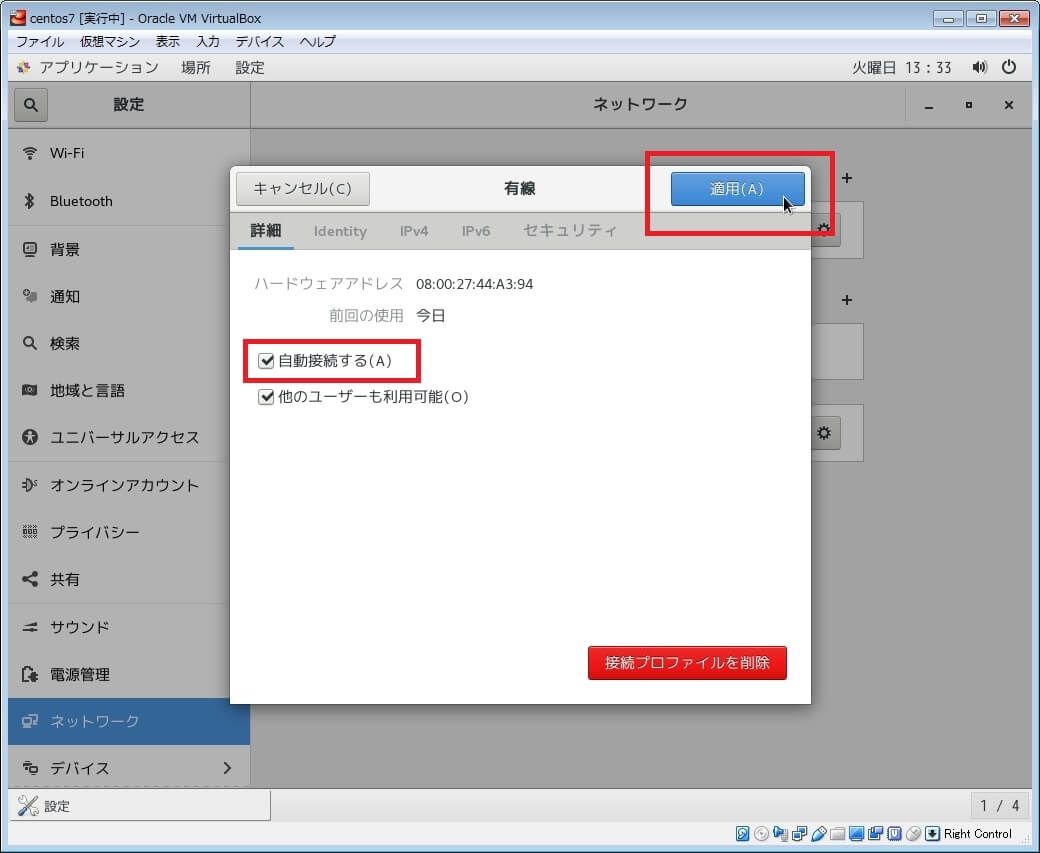The image size is (1040, 853).
Task: Click the workspace switcher showing 1 / 4
Action: 999,805
